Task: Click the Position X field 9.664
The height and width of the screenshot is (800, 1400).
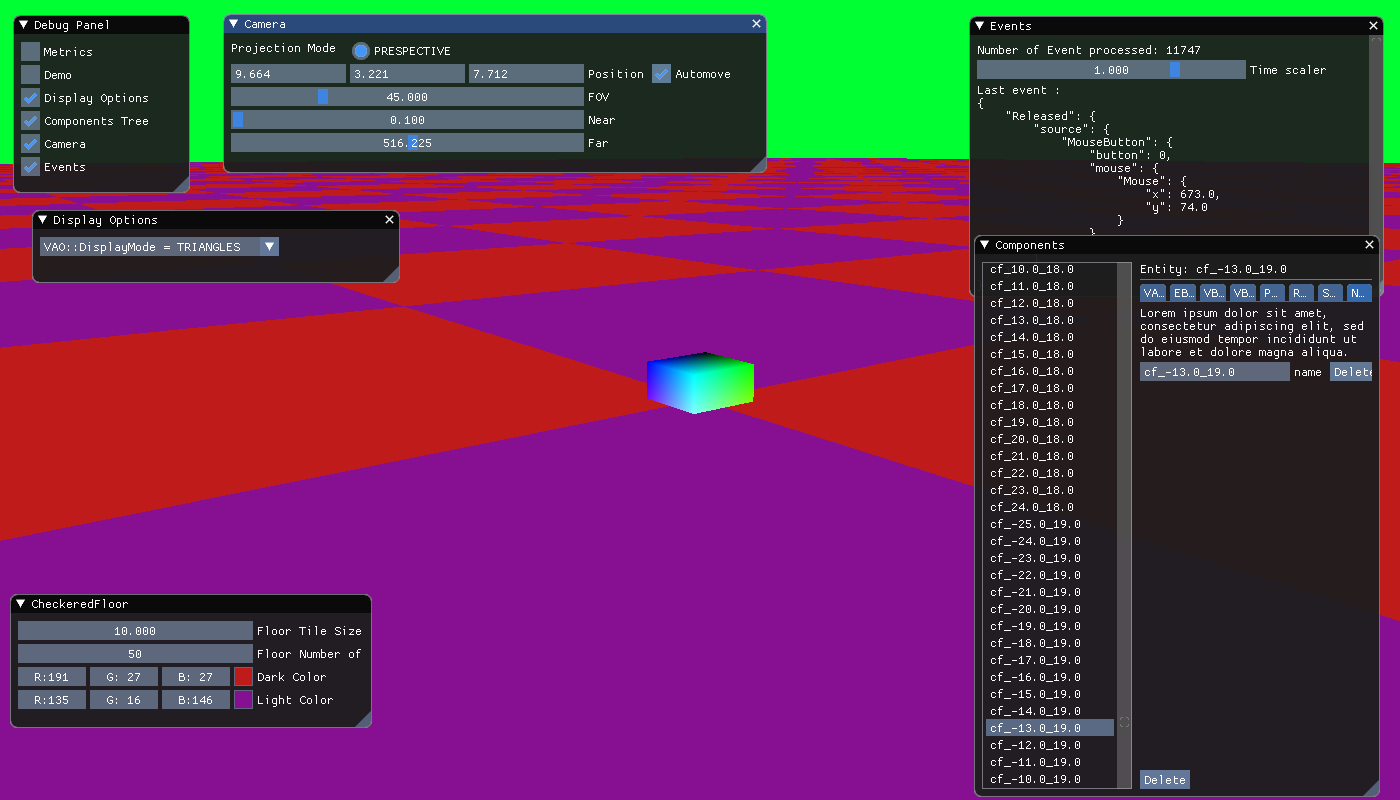Action: tap(288, 74)
